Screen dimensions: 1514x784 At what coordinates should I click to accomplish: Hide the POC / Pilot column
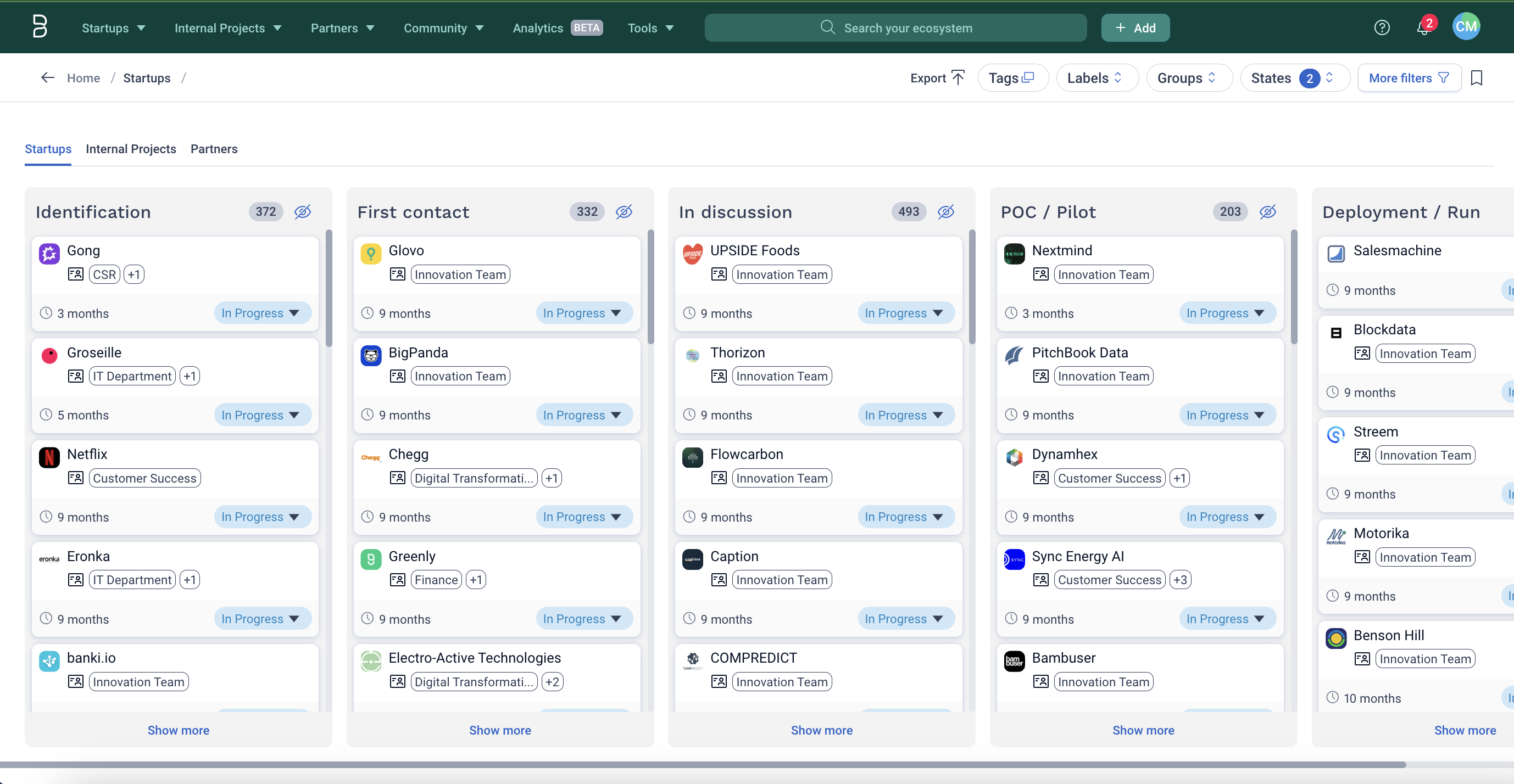click(1268, 211)
